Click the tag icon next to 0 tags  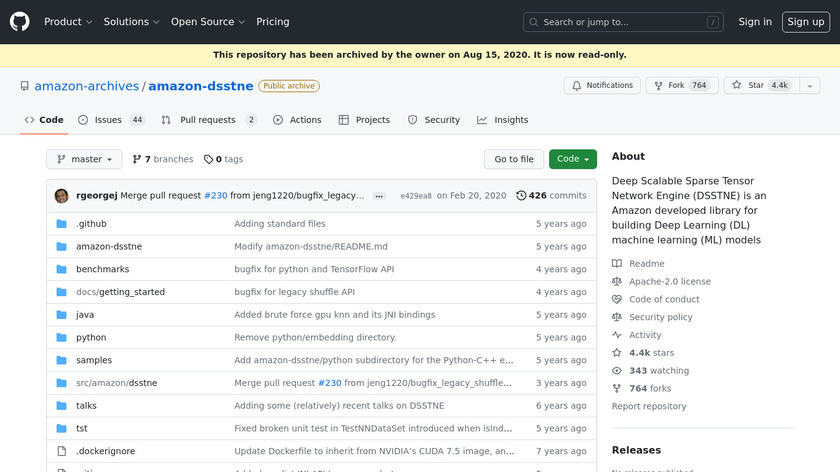click(208, 159)
